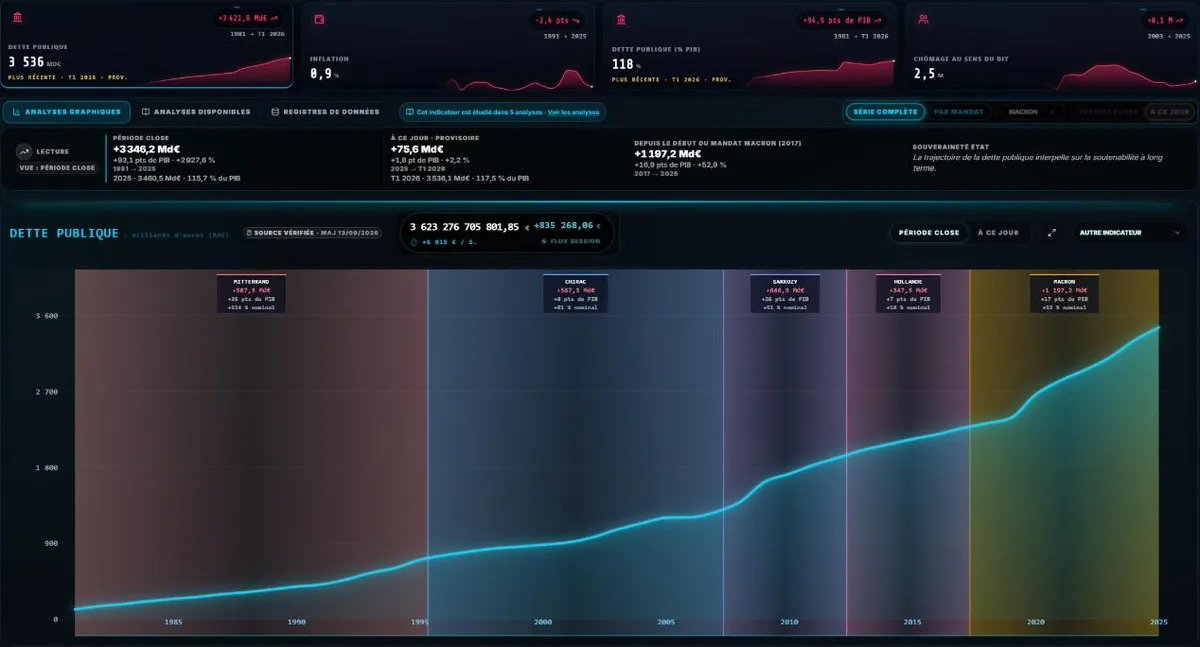
Task: Switch to the Analyses Disponibles tab
Action: click(x=196, y=112)
